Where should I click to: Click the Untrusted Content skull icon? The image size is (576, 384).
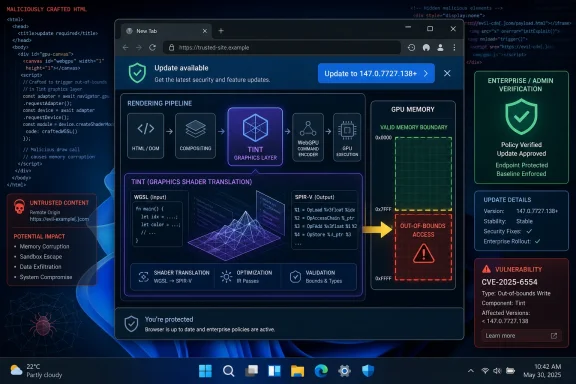pos(19,206)
